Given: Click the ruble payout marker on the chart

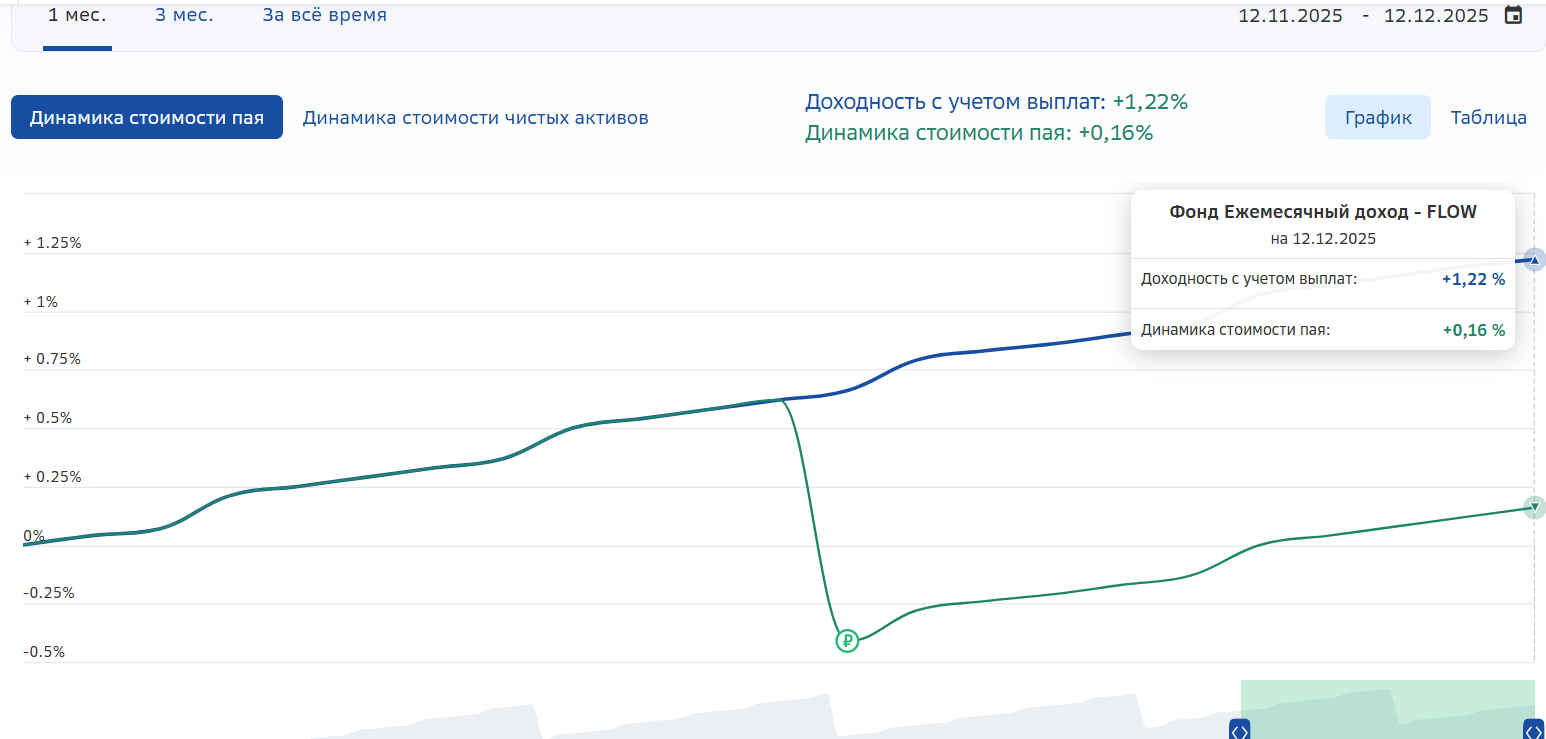Looking at the screenshot, I should (847, 640).
